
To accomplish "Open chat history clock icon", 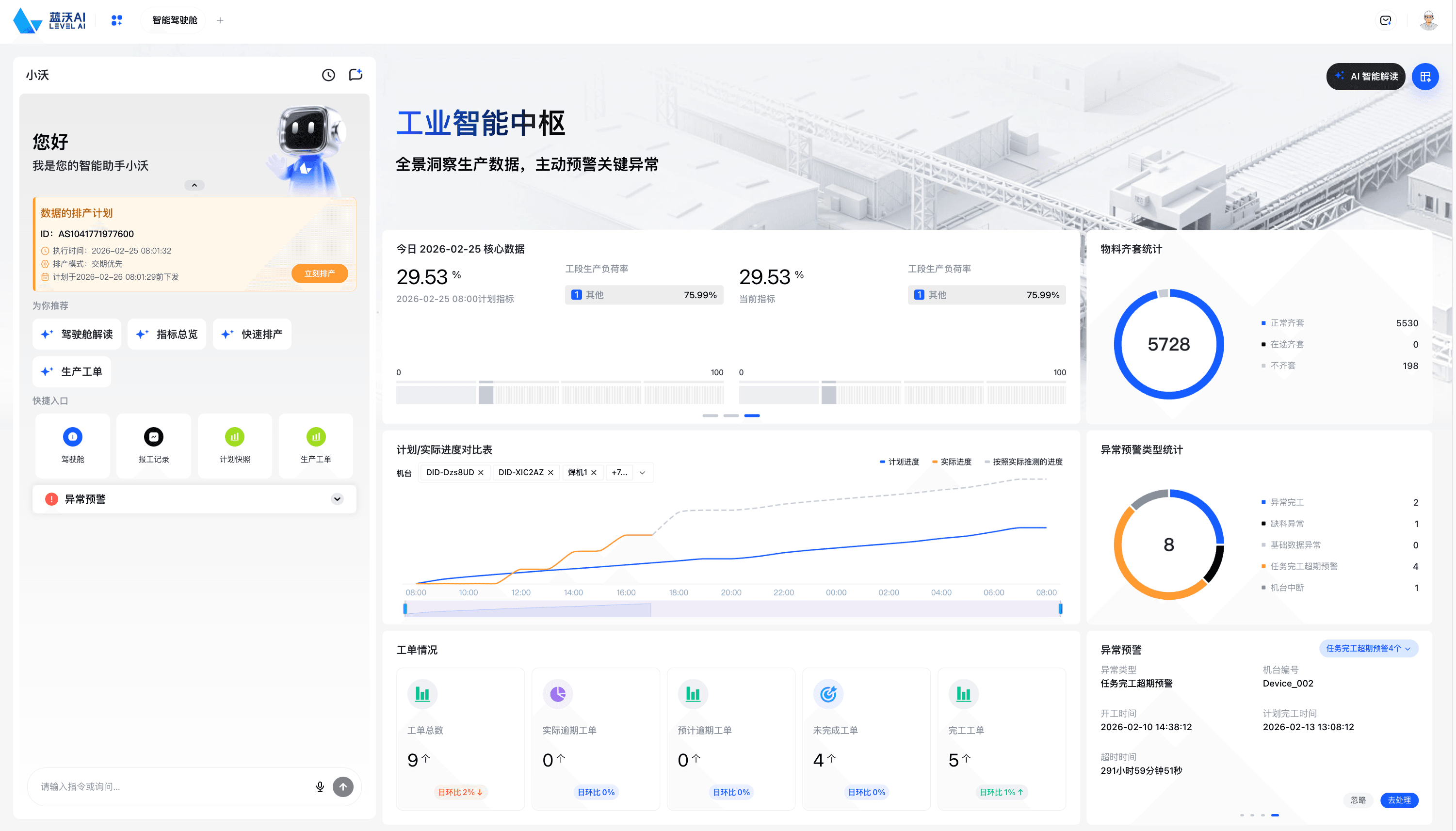I will point(328,75).
